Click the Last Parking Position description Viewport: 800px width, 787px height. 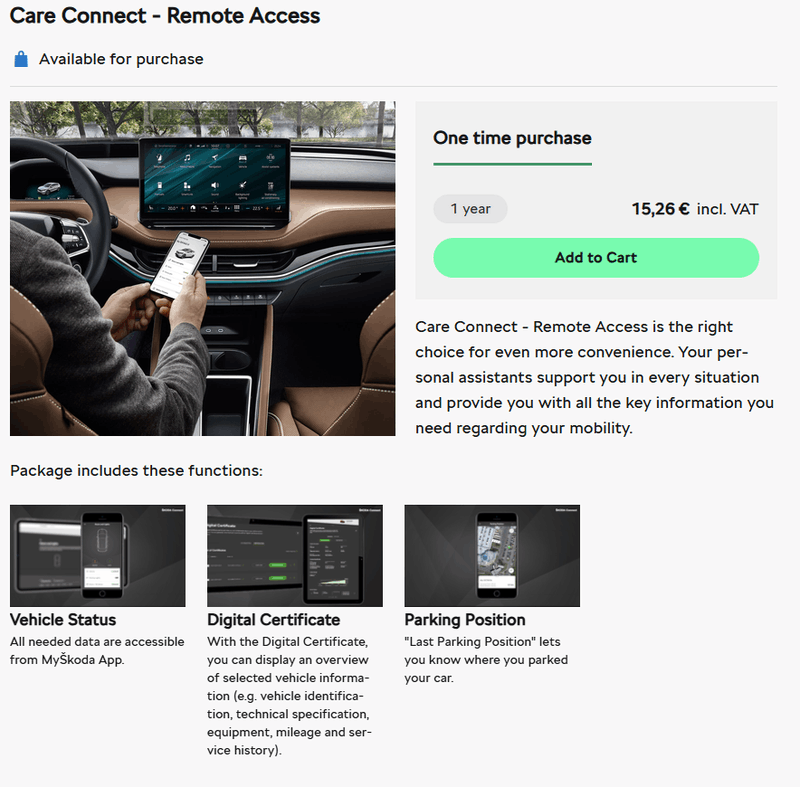[x=486, y=659]
